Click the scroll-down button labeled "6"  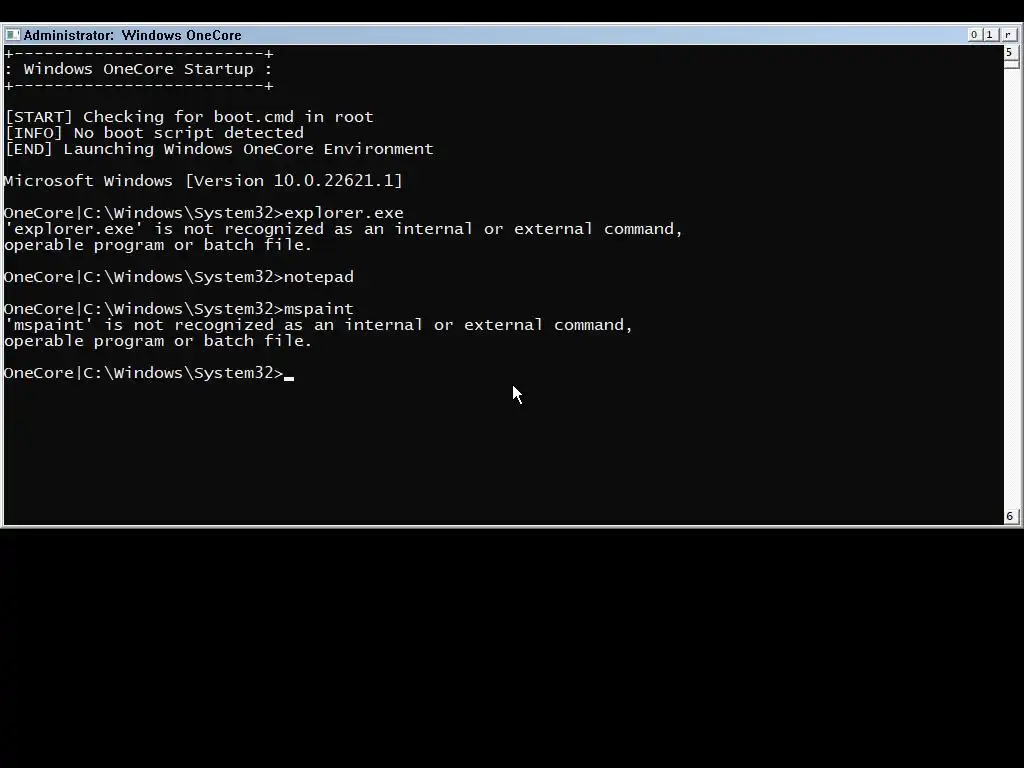(x=1010, y=516)
